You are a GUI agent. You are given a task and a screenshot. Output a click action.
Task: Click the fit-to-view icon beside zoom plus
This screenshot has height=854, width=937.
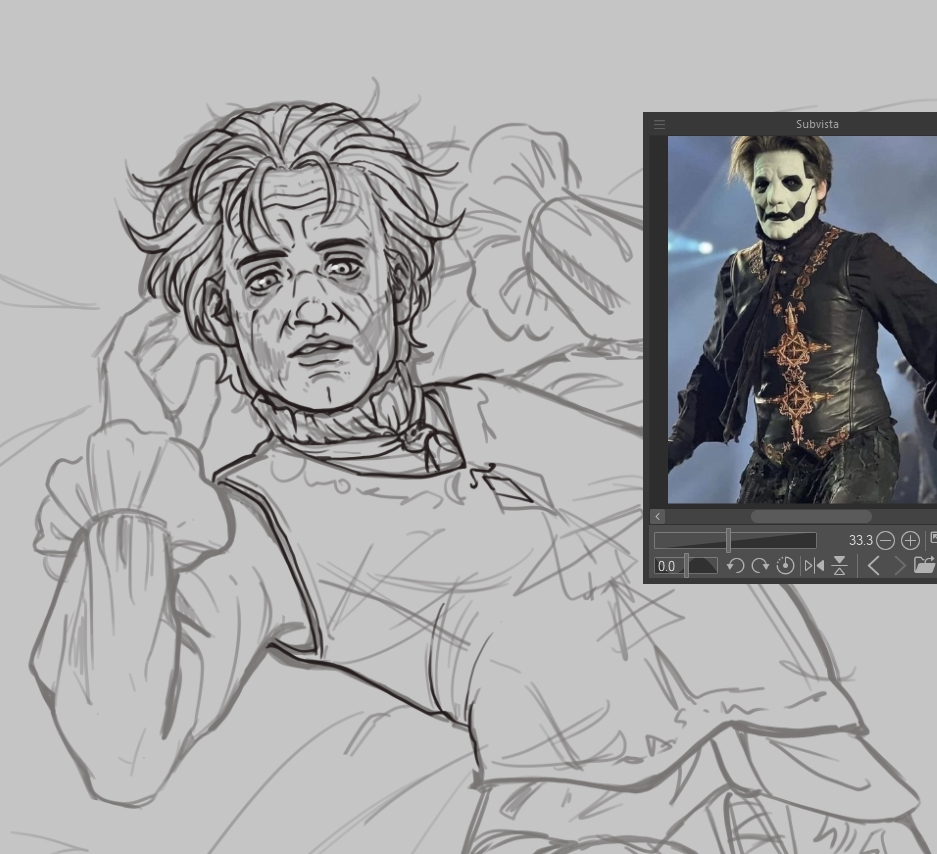pyautogui.click(x=932, y=539)
